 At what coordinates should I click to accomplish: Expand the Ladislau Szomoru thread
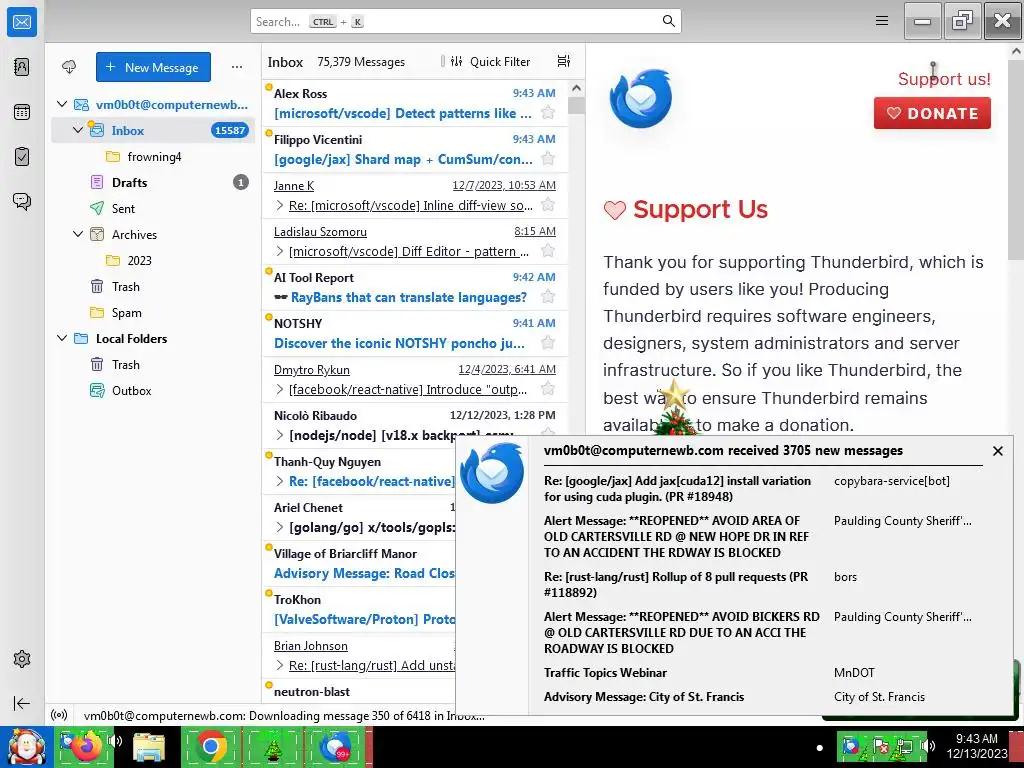click(x=280, y=251)
